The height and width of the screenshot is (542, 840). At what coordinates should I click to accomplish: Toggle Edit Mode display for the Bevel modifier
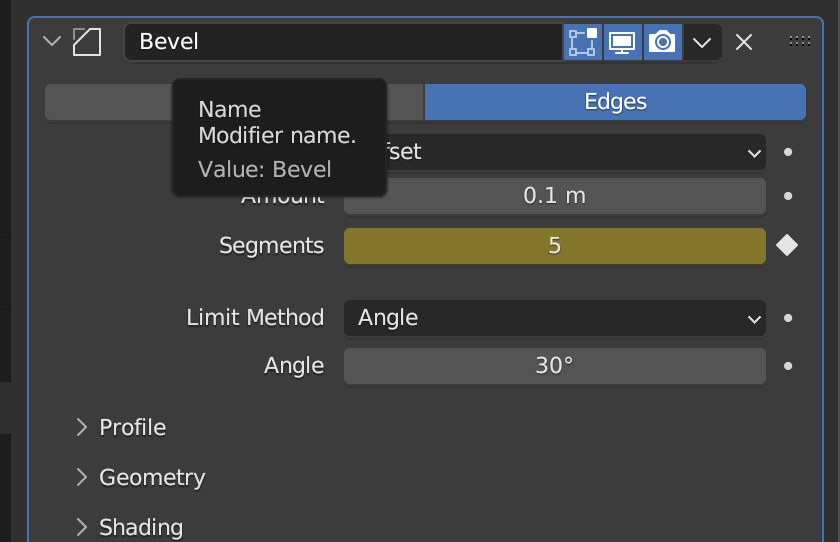[582, 42]
